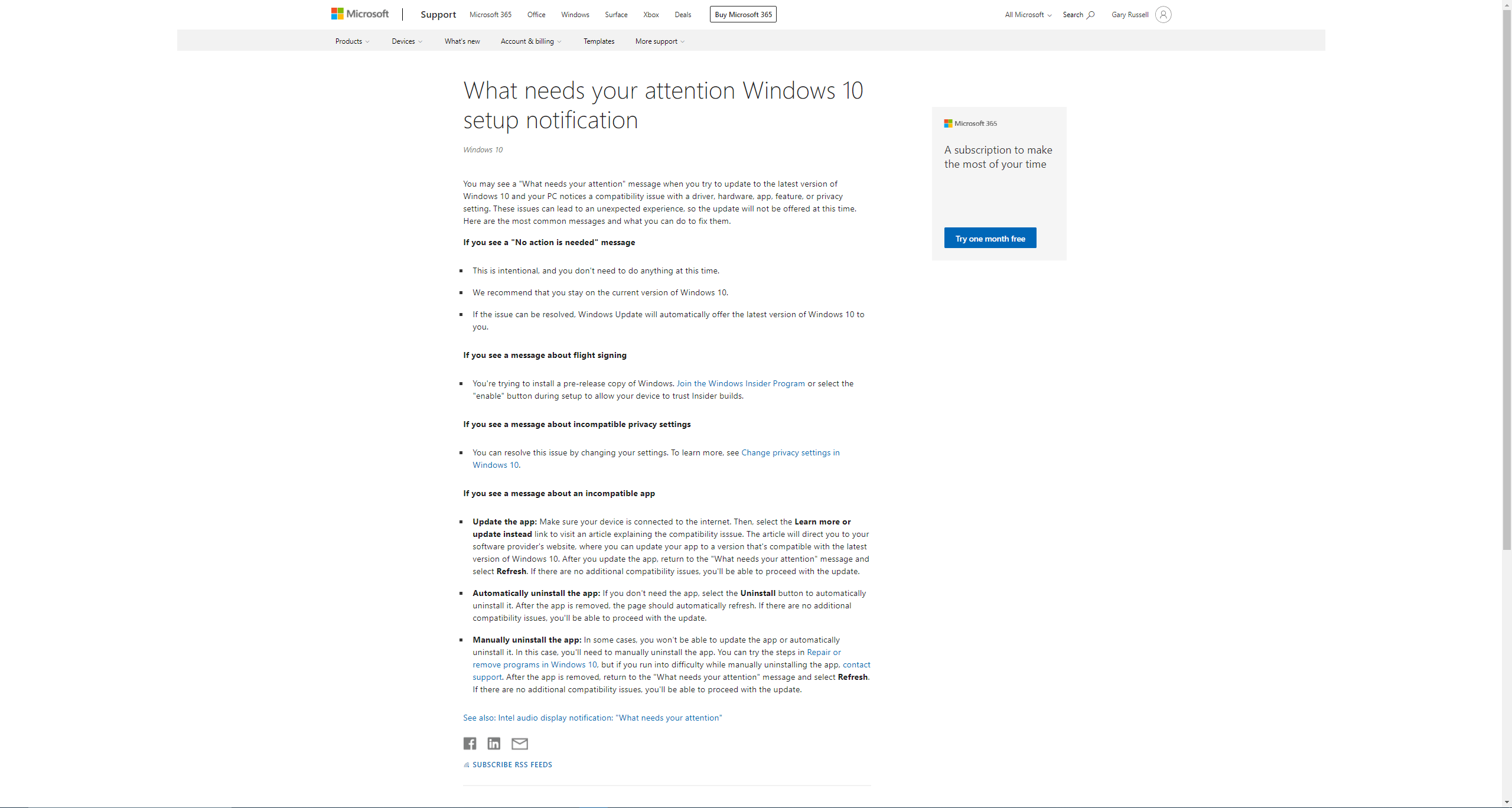Viewport: 1512px width, 808px height.
Task: Click the Buy Microsoft 365 button
Action: tap(743, 14)
